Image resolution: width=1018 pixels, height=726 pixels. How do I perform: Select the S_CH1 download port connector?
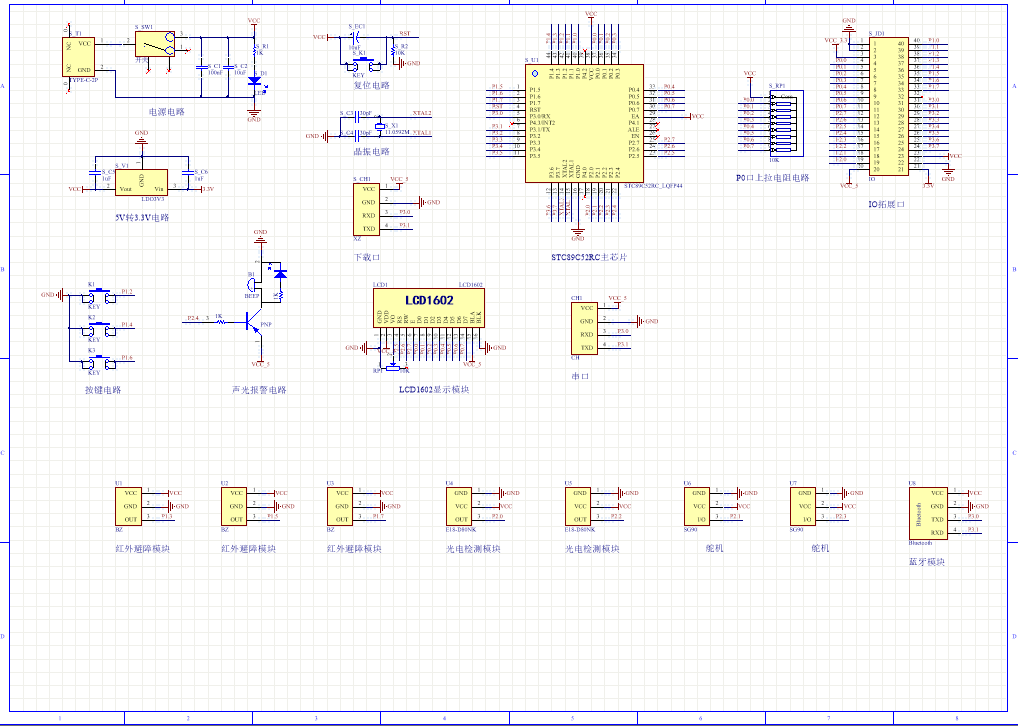click(x=366, y=209)
